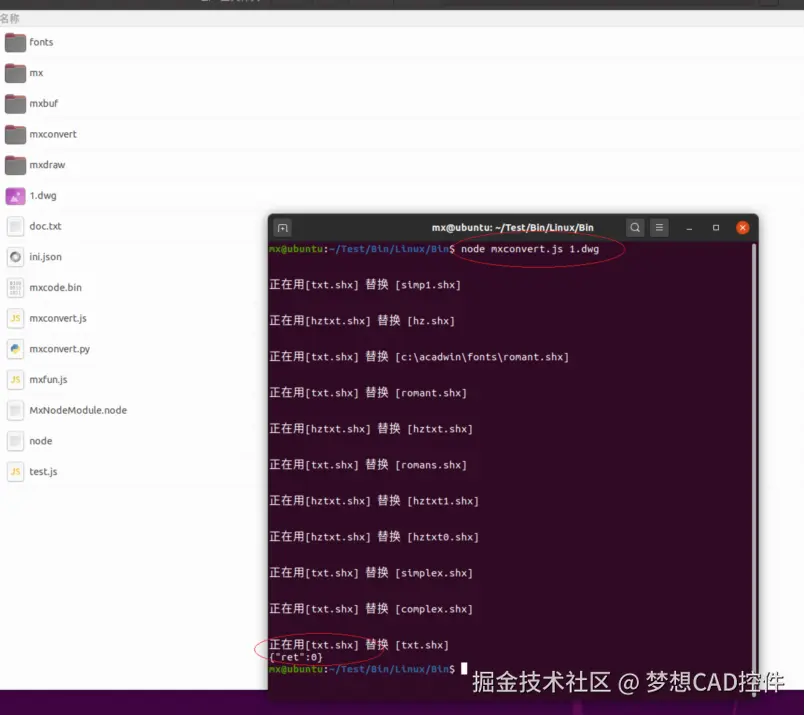
Task: Select the mxconvert.py Python file icon
Action: click(15, 349)
